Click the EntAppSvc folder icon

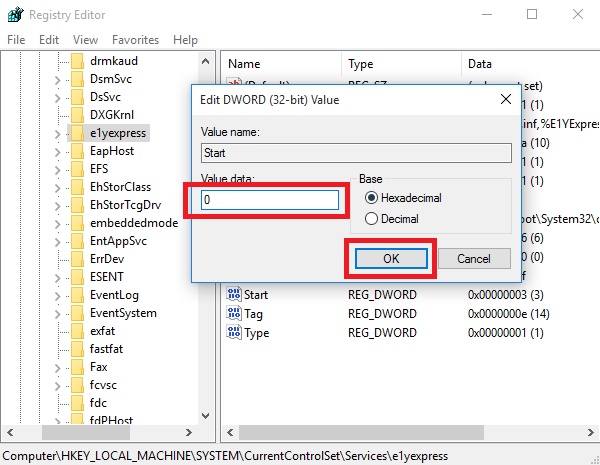[x=77, y=241]
